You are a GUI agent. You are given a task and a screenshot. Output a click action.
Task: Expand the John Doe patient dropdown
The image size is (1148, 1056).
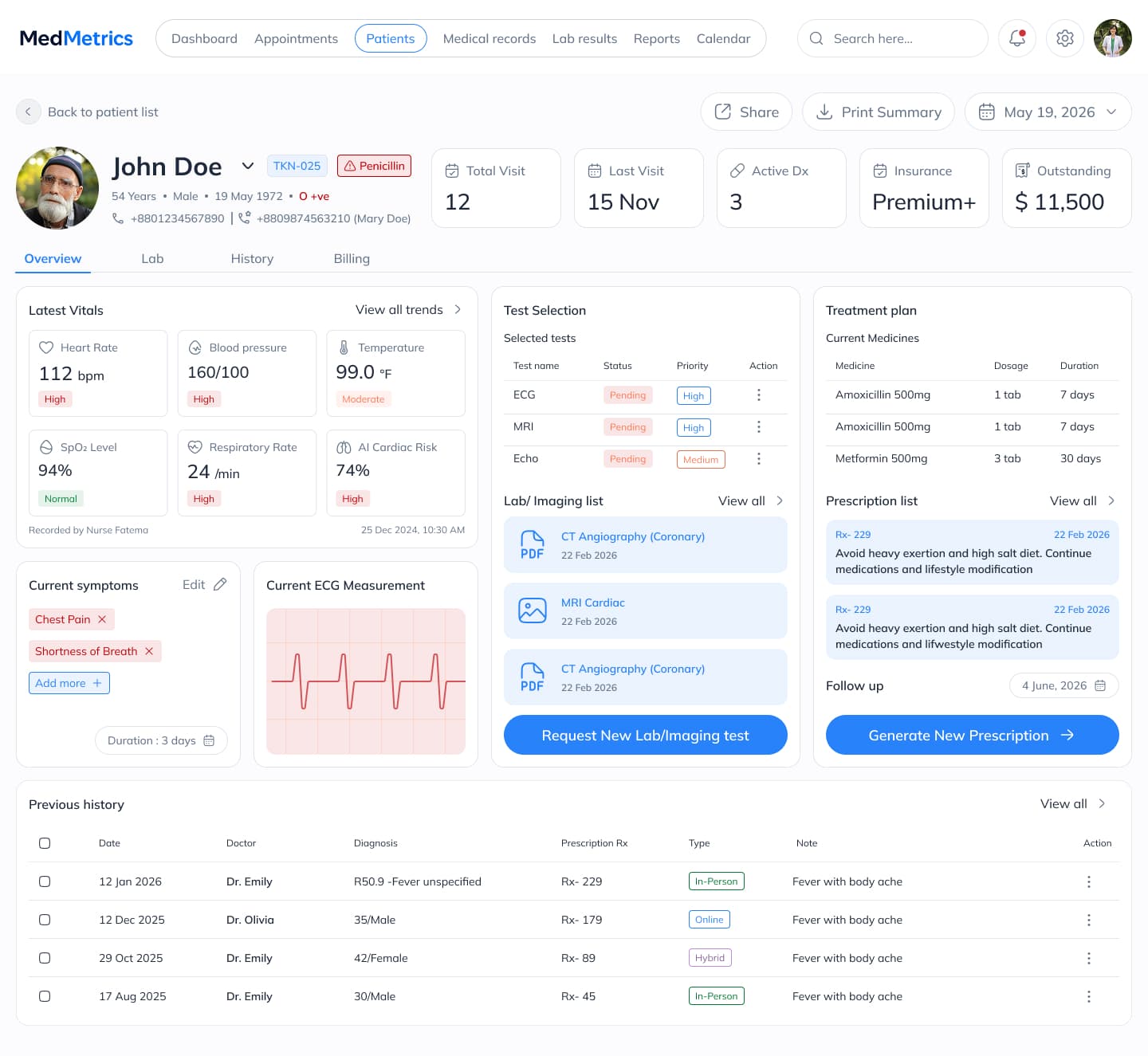coord(248,166)
